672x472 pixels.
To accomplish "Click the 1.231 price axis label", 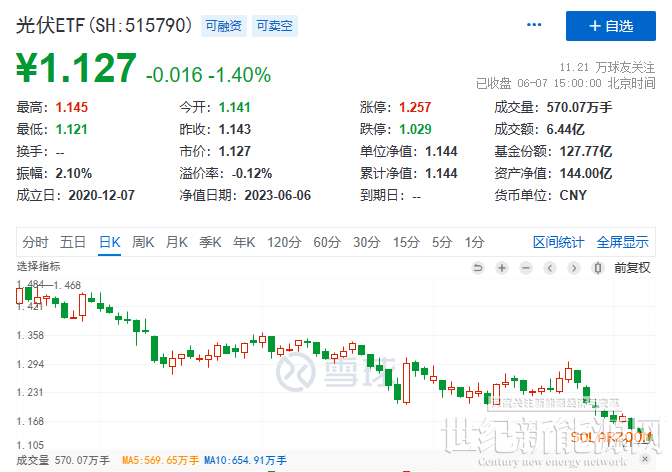I will [x=30, y=392].
